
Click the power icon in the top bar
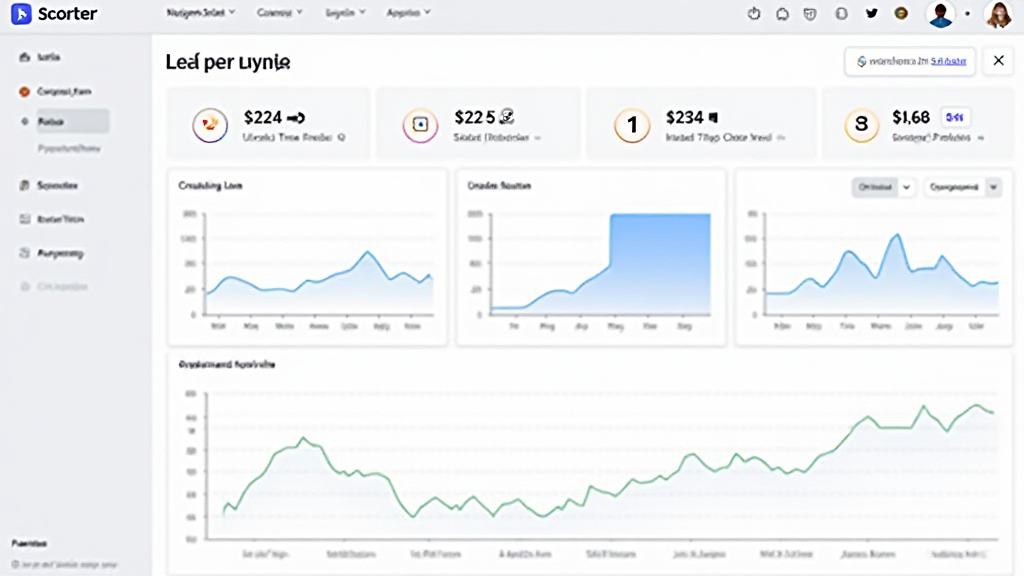click(x=754, y=13)
